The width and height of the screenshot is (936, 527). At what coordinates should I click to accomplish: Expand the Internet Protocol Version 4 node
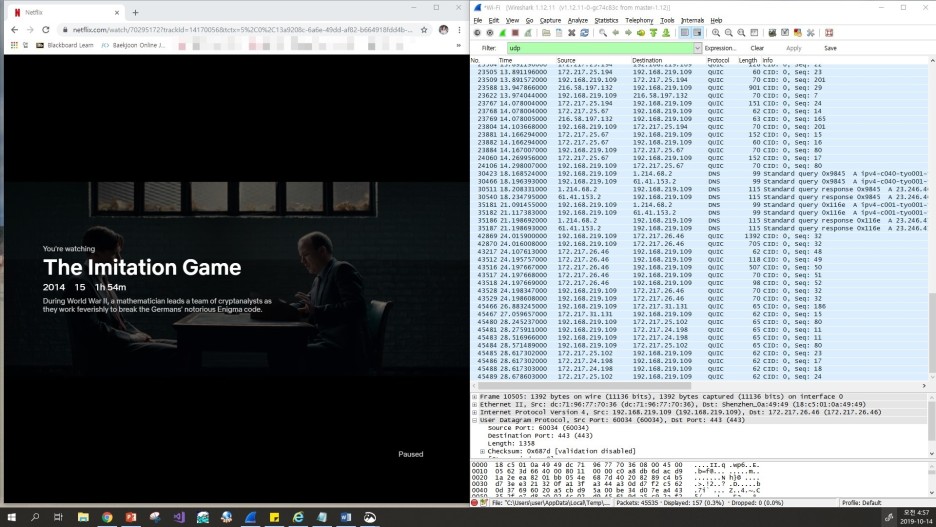pos(475,412)
